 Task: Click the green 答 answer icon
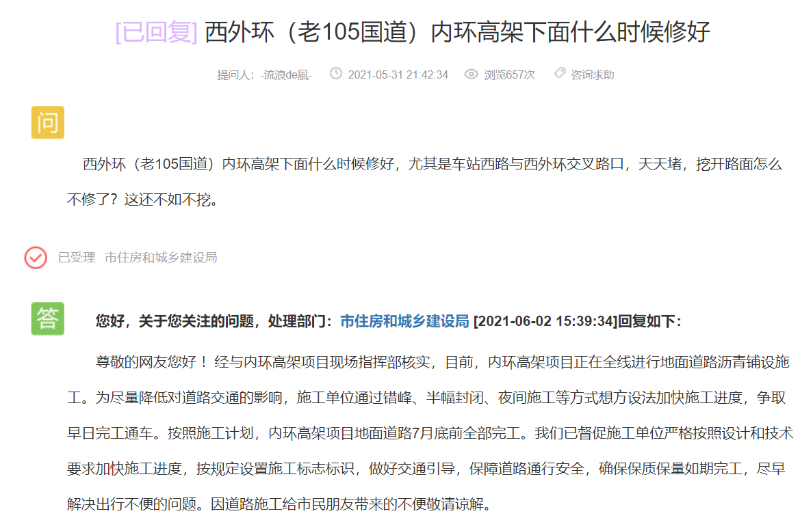coord(47,318)
